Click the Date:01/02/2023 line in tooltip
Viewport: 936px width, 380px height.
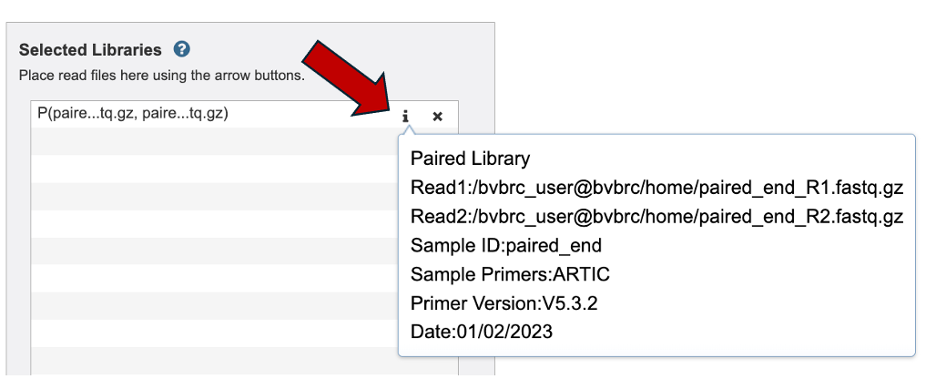coord(482,332)
